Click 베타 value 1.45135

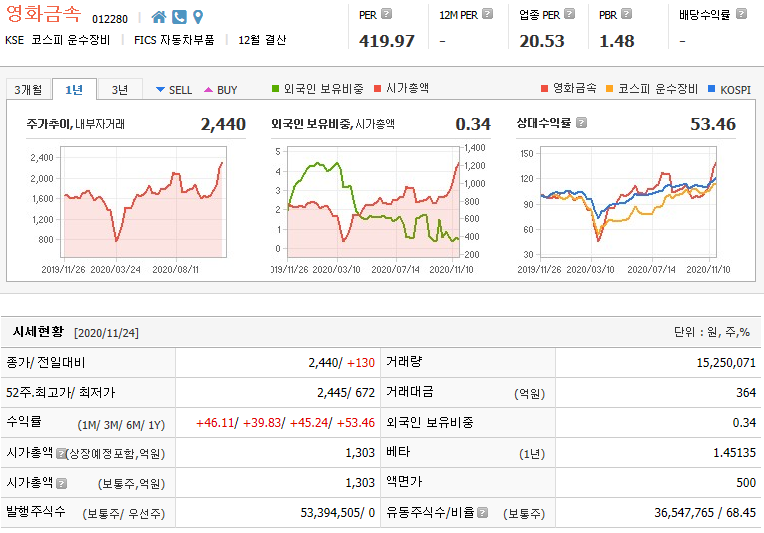[x=734, y=453]
